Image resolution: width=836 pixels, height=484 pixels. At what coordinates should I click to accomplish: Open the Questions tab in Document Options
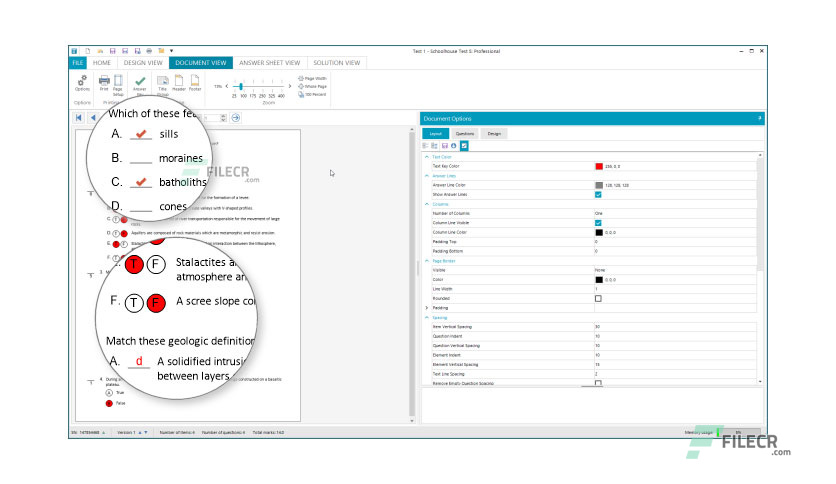coord(464,133)
